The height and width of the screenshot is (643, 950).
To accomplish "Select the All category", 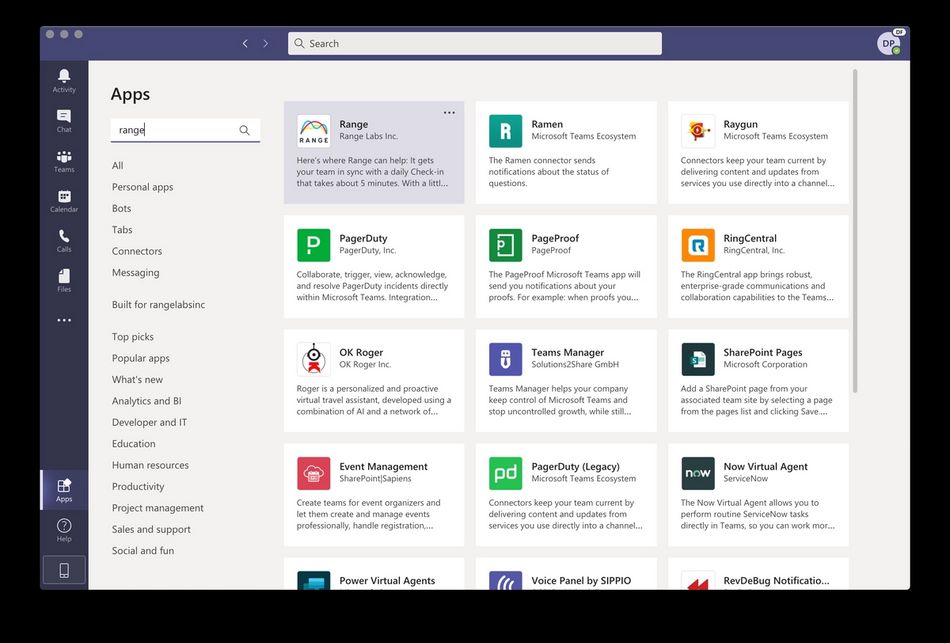I will pos(118,165).
